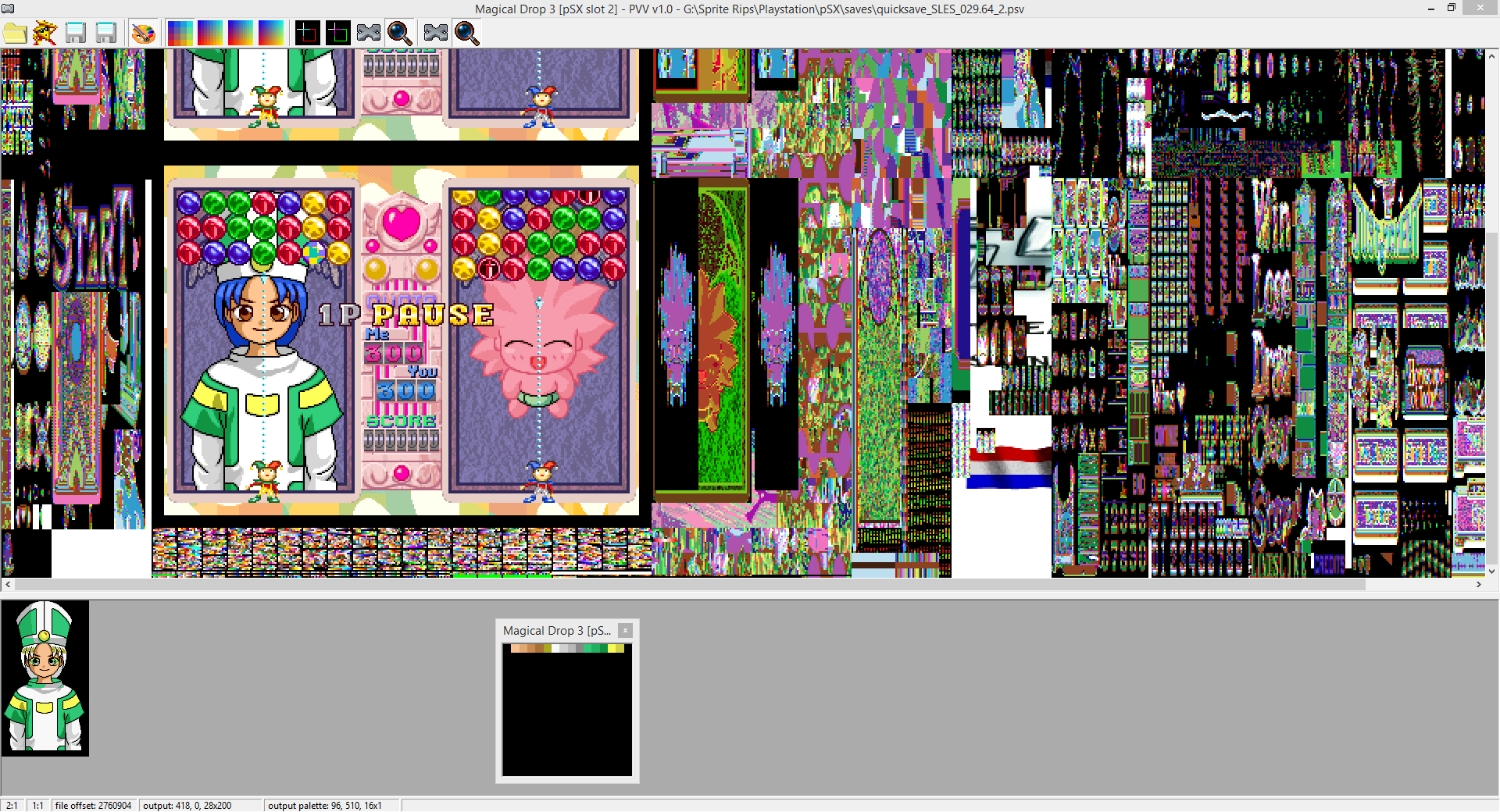Viewport: 1500px width, 812px height.
Task: Click the vertical scrollbar down arrow
Action: coord(1491,571)
